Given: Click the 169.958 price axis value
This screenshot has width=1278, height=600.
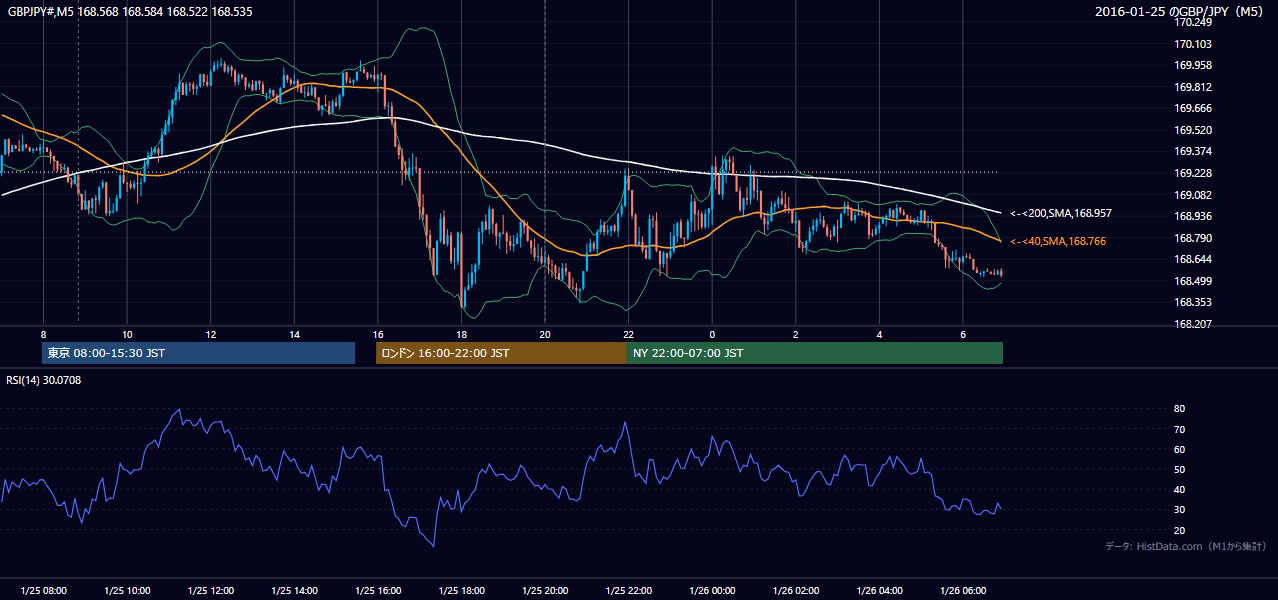Looking at the screenshot, I should 1192,65.
